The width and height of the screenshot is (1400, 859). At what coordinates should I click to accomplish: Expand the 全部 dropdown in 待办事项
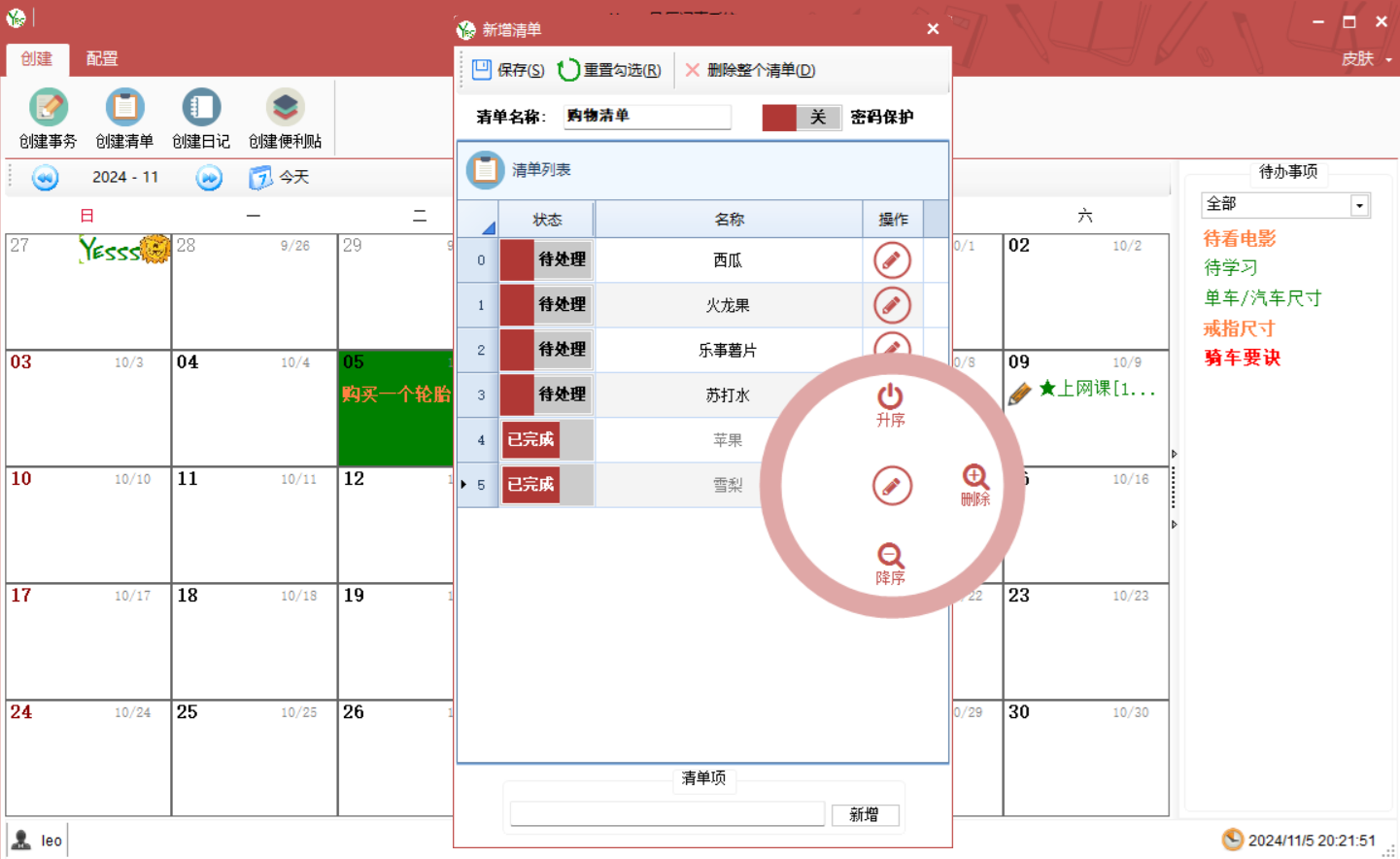[1359, 205]
